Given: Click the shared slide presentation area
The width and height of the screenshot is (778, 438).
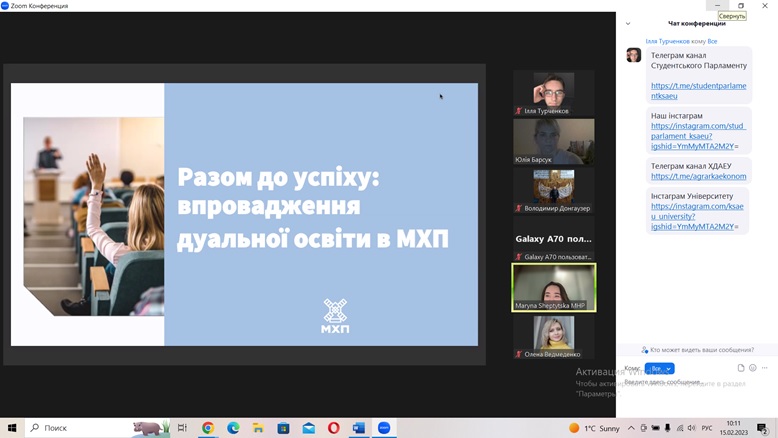Looking at the screenshot, I should pyautogui.click(x=245, y=214).
